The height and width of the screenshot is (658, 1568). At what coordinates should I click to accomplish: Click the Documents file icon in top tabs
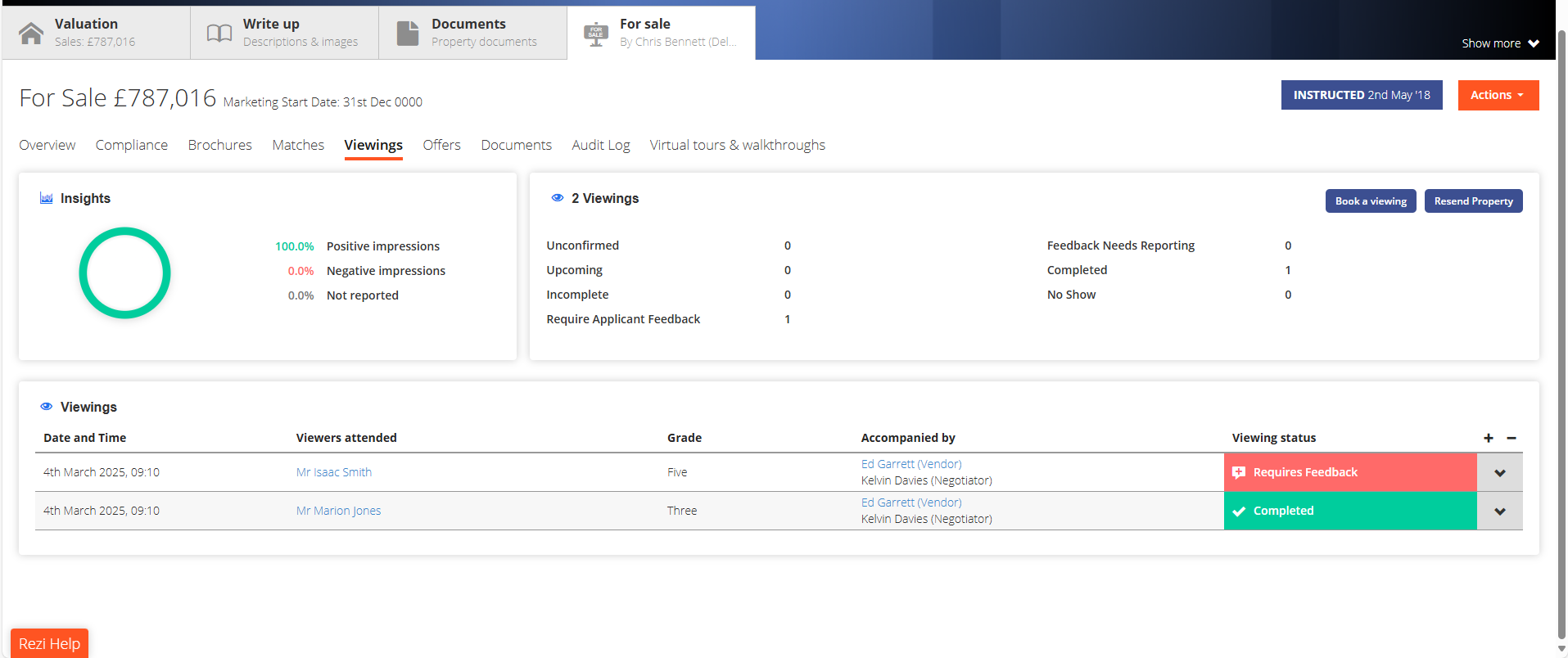click(408, 33)
